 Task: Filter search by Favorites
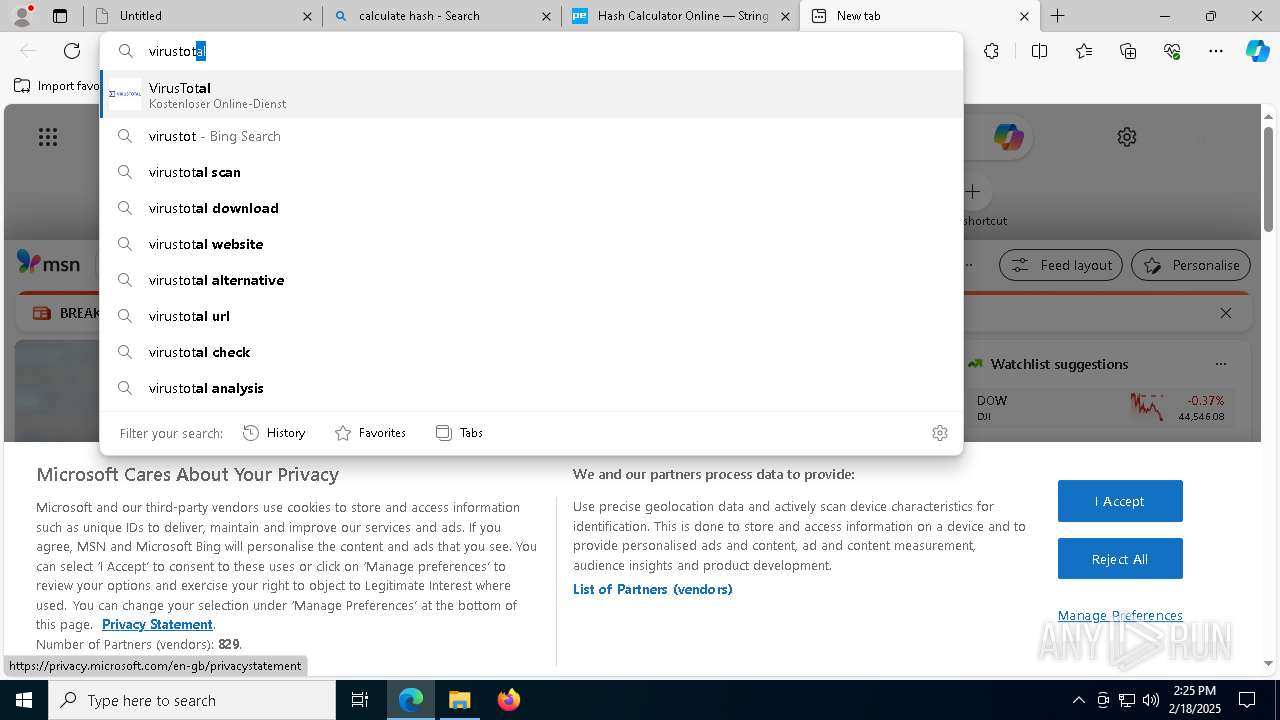370,433
